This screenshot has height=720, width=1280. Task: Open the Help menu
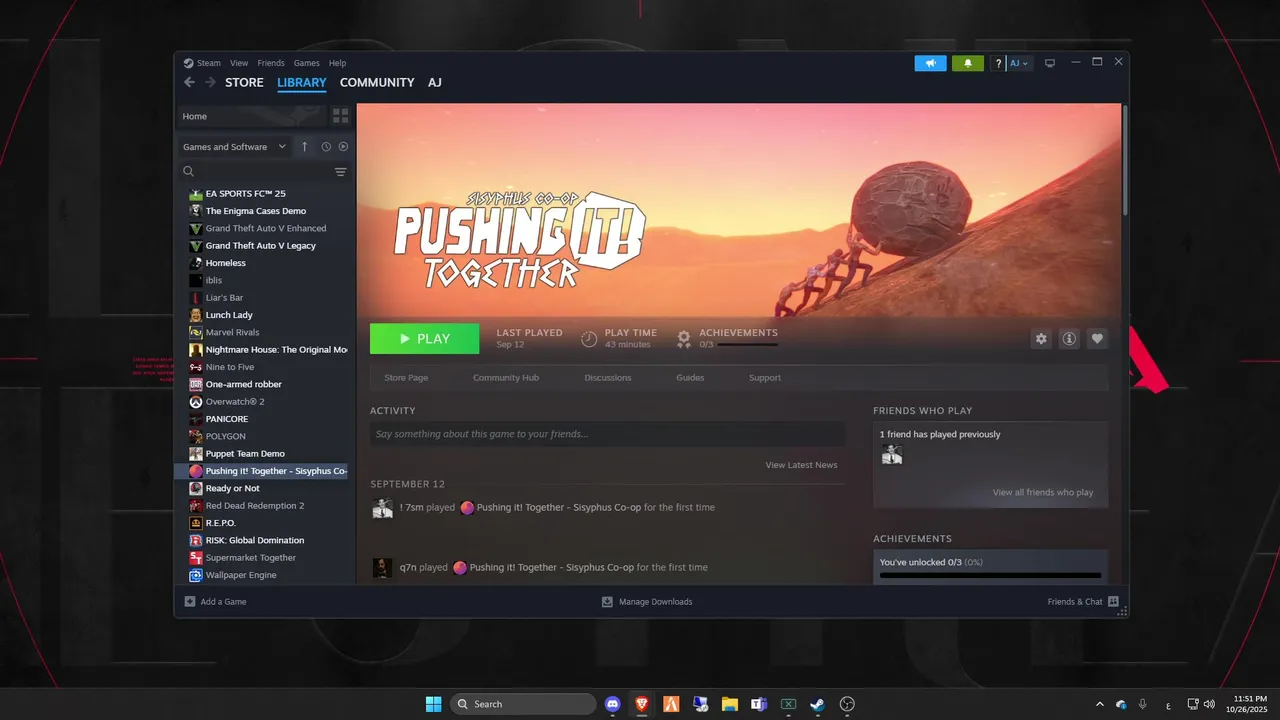coord(338,63)
